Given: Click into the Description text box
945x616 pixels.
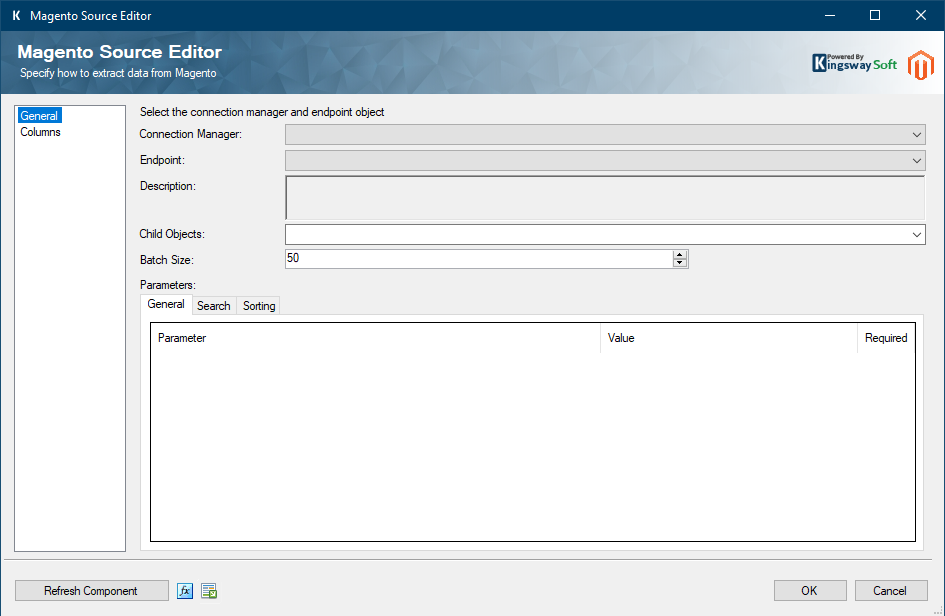Looking at the screenshot, I should pos(605,198).
